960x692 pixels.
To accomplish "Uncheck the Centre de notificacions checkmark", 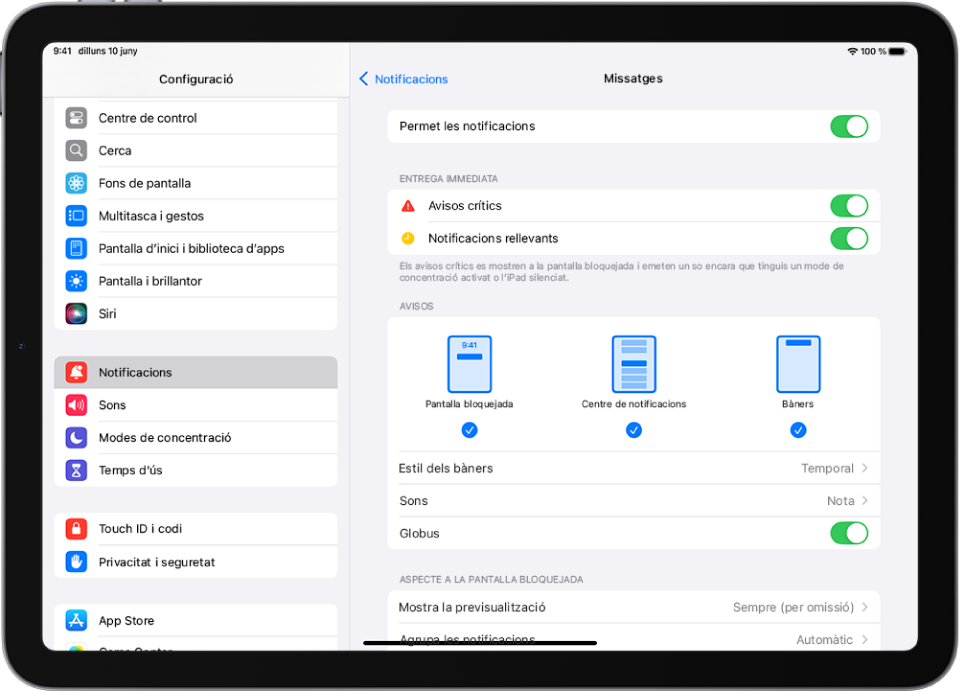I will [634, 430].
